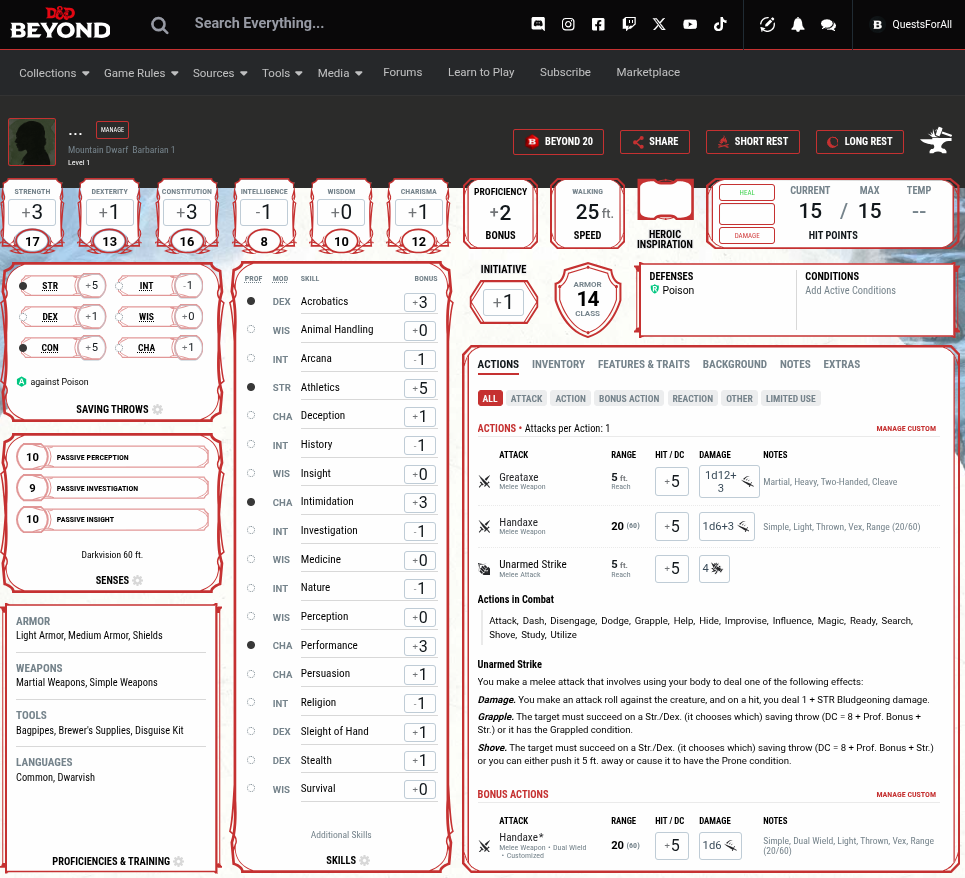Click Add Active Conditions

[x=851, y=290]
